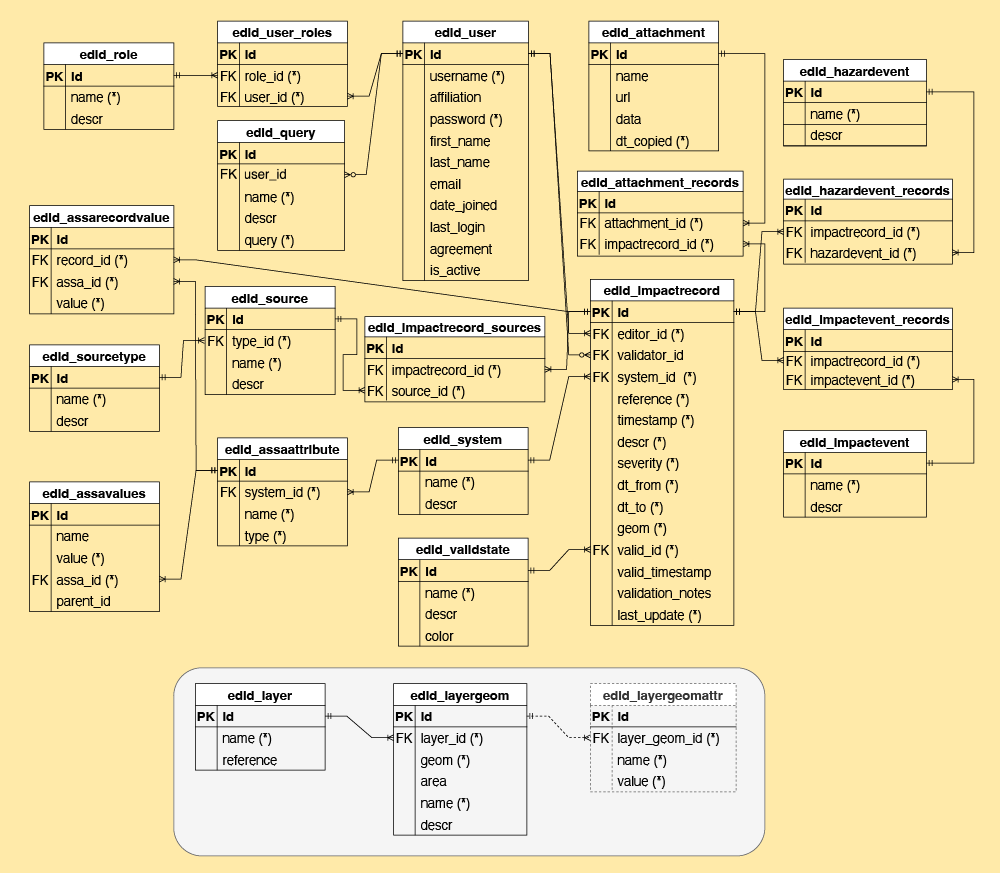This screenshot has width=1000, height=873.
Task: Select the validation_notes row in edld_impactrecord
Action: (x=664, y=593)
